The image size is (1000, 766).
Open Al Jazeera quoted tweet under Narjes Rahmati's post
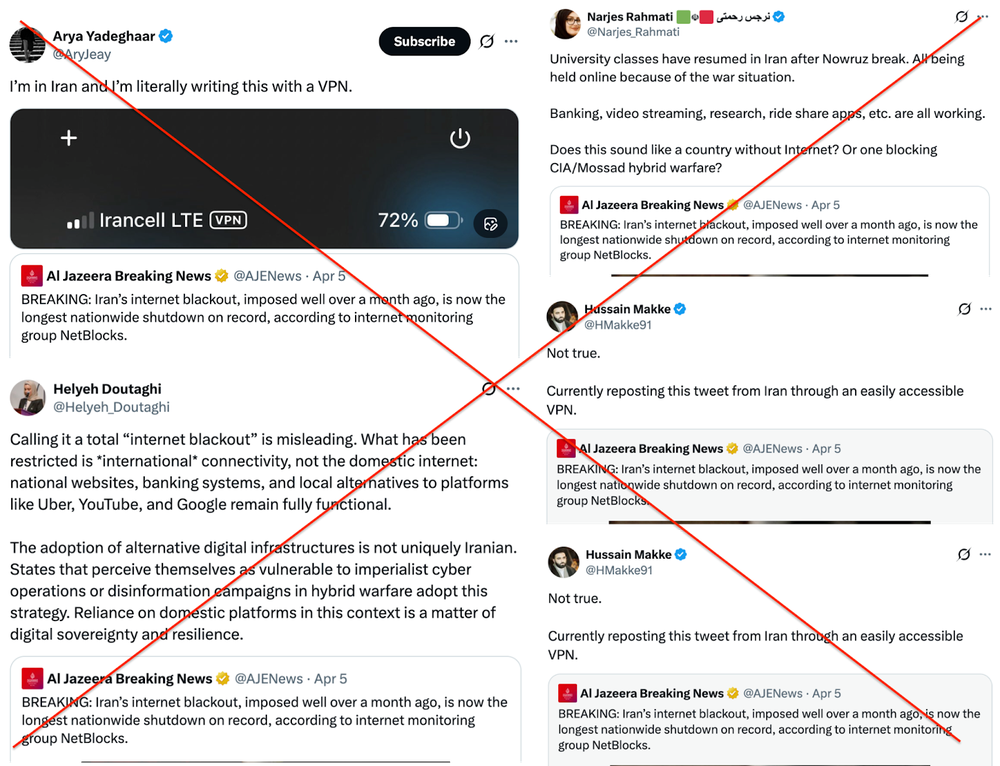(770, 232)
